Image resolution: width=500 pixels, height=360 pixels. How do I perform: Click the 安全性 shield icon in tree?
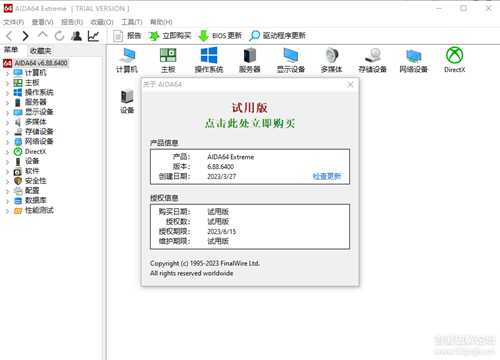pyautogui.click(x=18, y=181)
